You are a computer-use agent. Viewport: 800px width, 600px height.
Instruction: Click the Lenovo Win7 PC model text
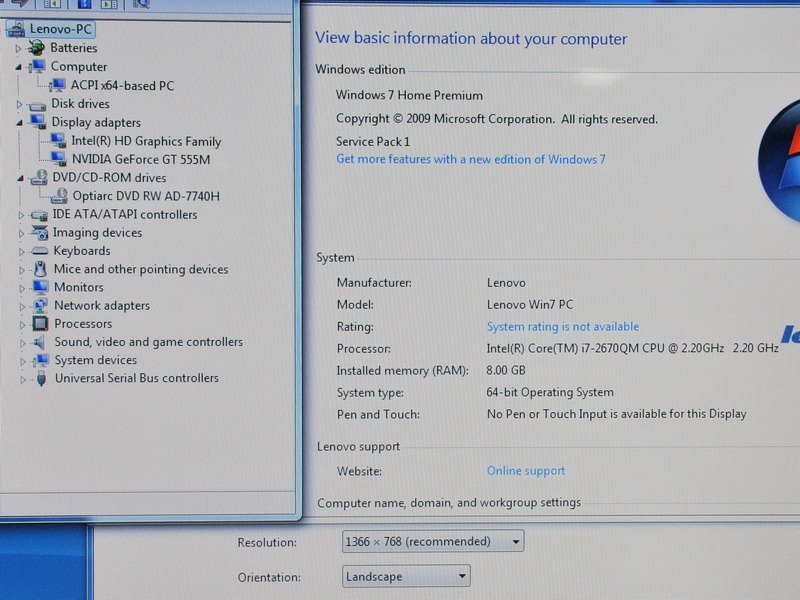pos(530,305)
